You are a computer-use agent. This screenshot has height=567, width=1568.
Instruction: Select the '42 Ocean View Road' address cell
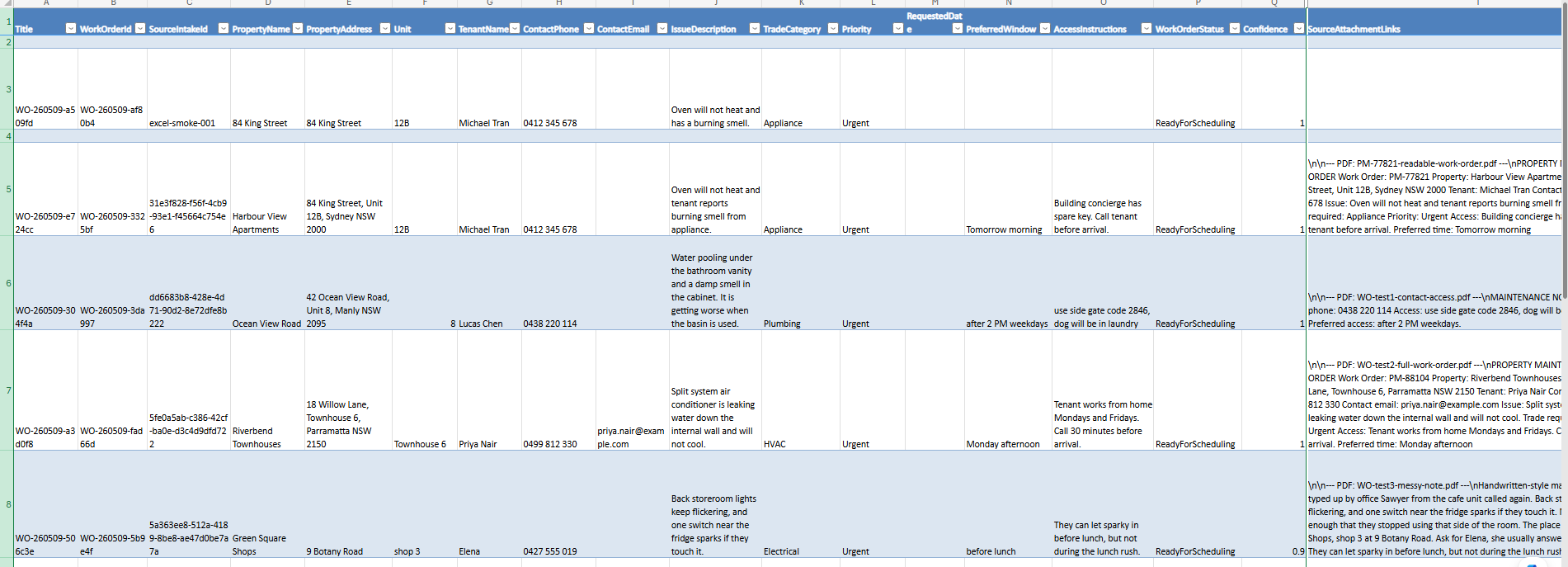[x=348, y=283]
